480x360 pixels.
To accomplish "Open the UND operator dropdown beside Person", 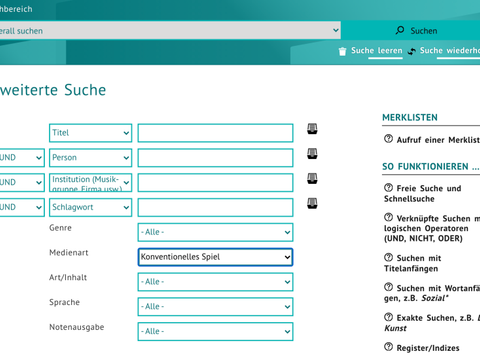I will pos(22,158).
